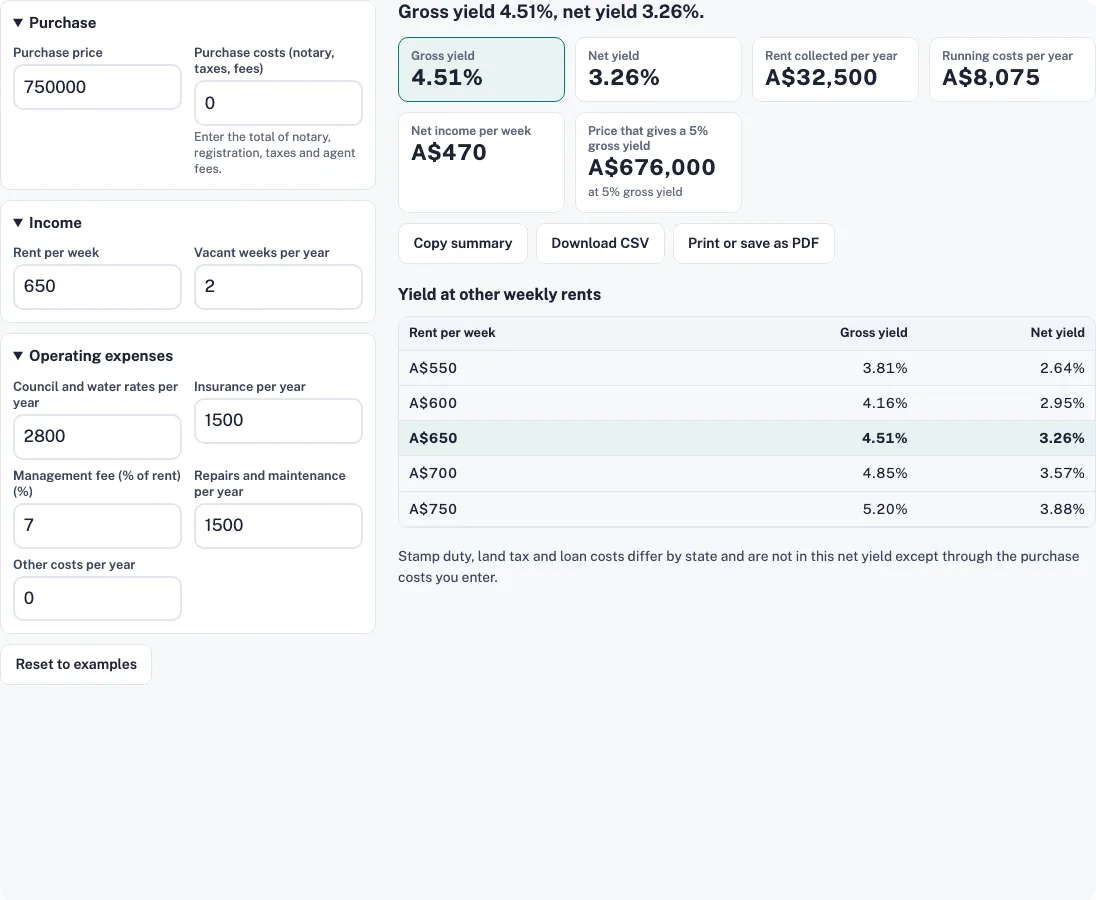
Task: Click the Purchase costs input field
Action: pyautogui.click(x=278, y=103)
